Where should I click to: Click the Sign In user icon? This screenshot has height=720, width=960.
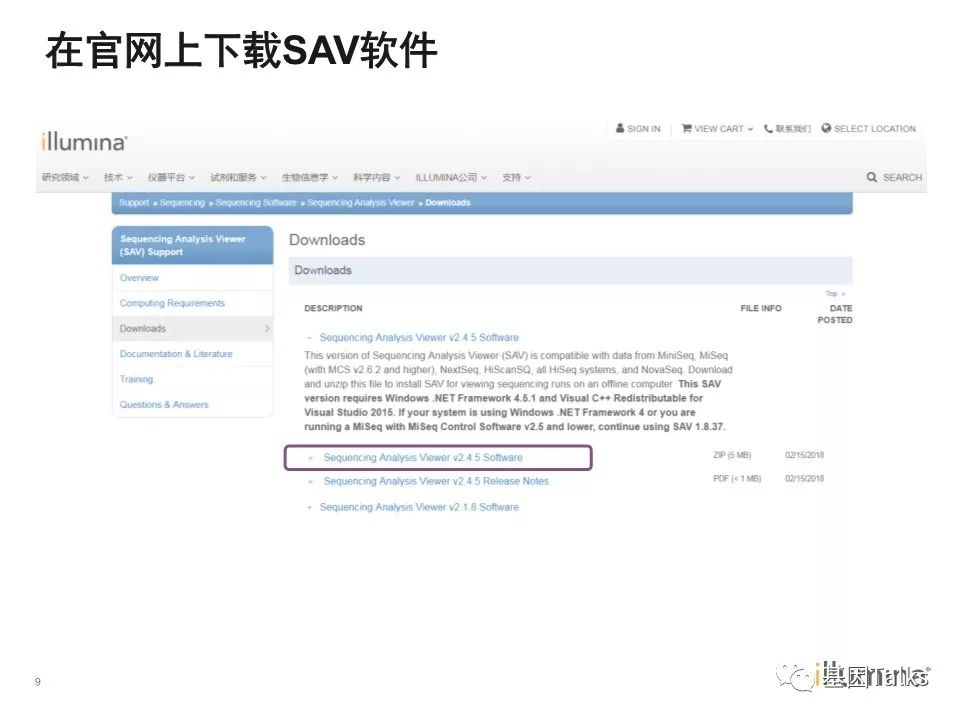(x=620, y=129)
